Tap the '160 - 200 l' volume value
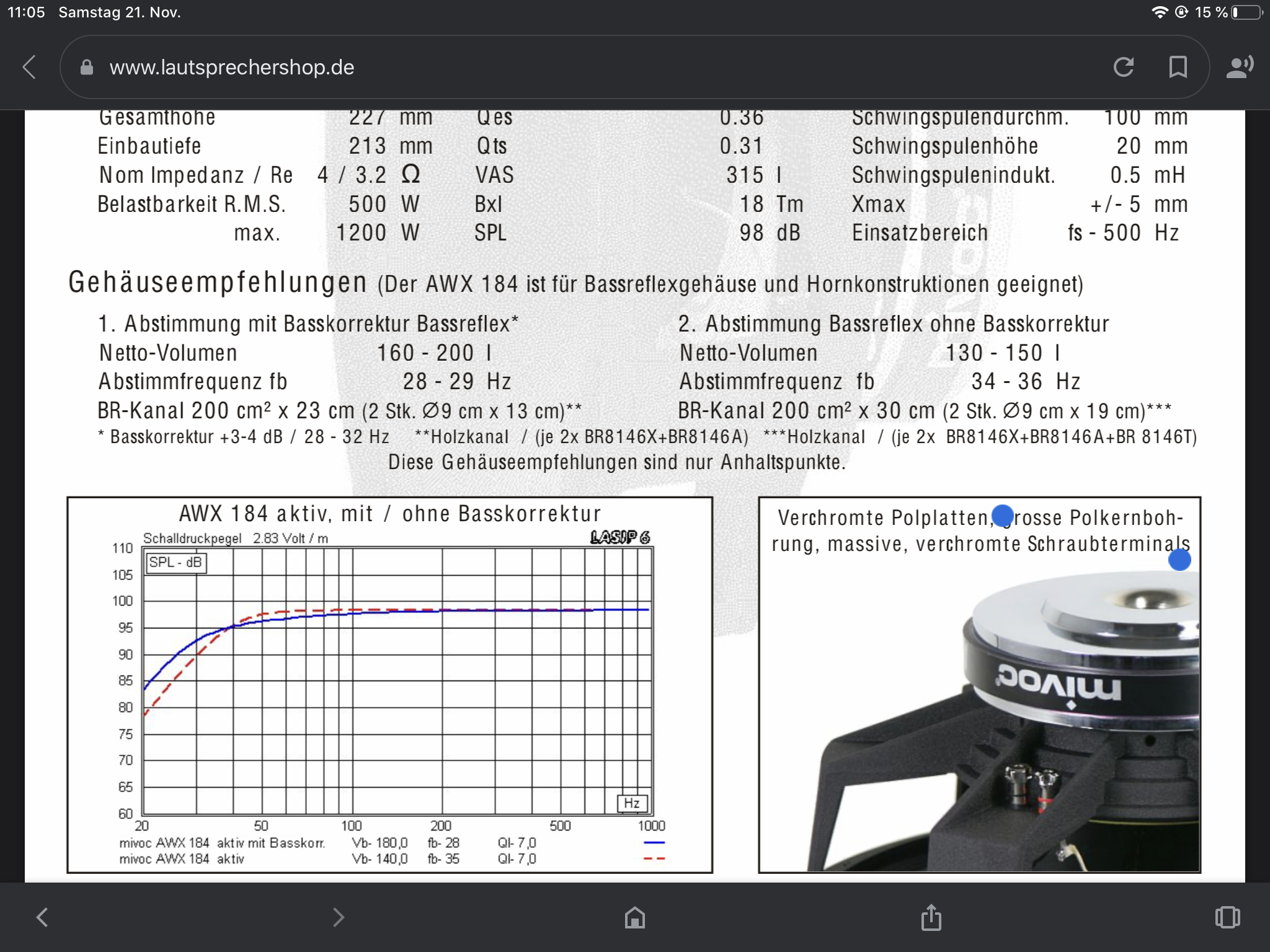Screen dimensions: 1270x952 coord(434,353)
